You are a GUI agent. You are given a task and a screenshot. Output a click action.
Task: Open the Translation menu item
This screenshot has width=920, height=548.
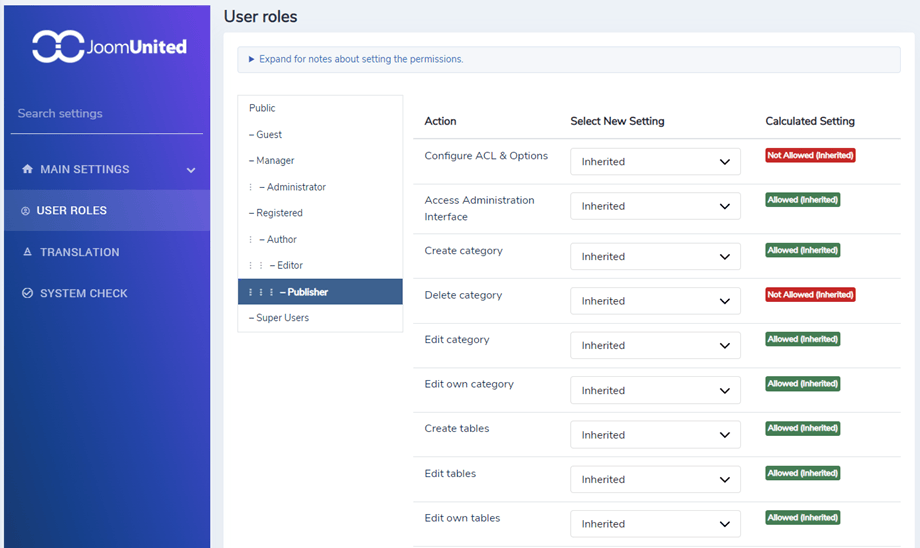click(79, 252)
